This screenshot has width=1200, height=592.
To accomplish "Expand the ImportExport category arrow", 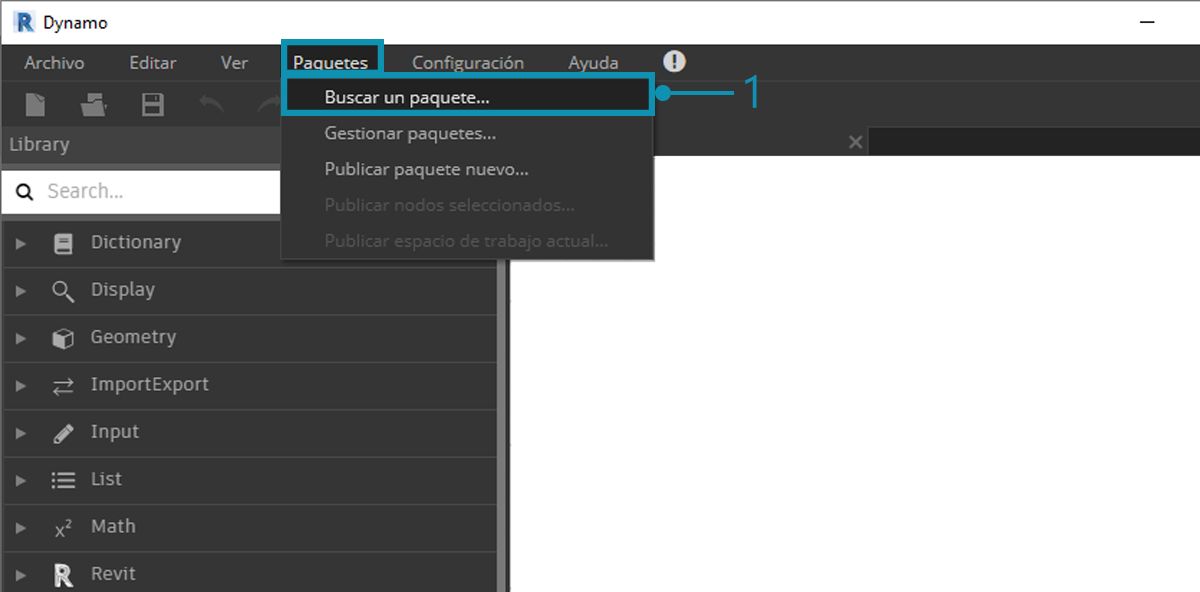I will pos(21,385).
